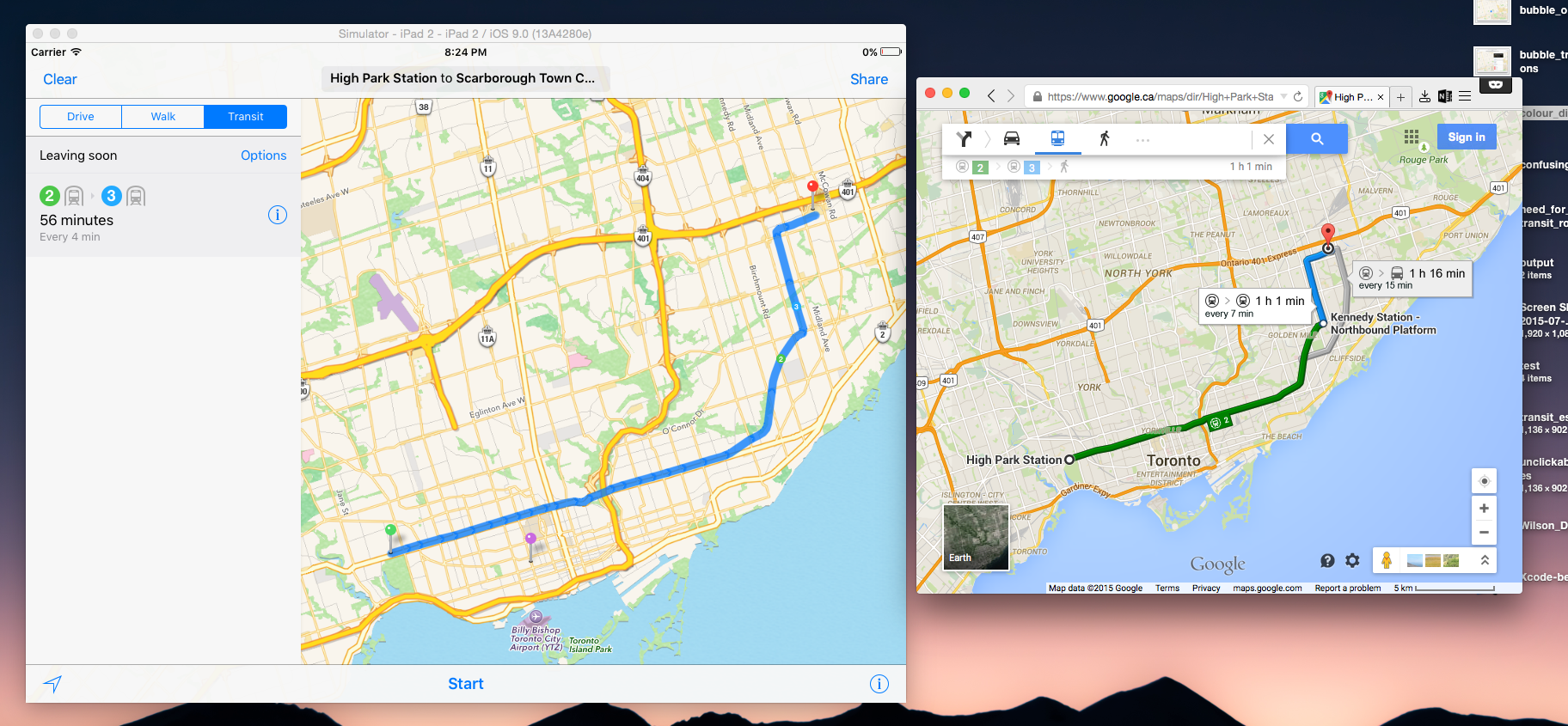Select the 1 h 16 min alternate route
The width and height of the screenshot is (1568, 726).
[x=1412, y=278]
